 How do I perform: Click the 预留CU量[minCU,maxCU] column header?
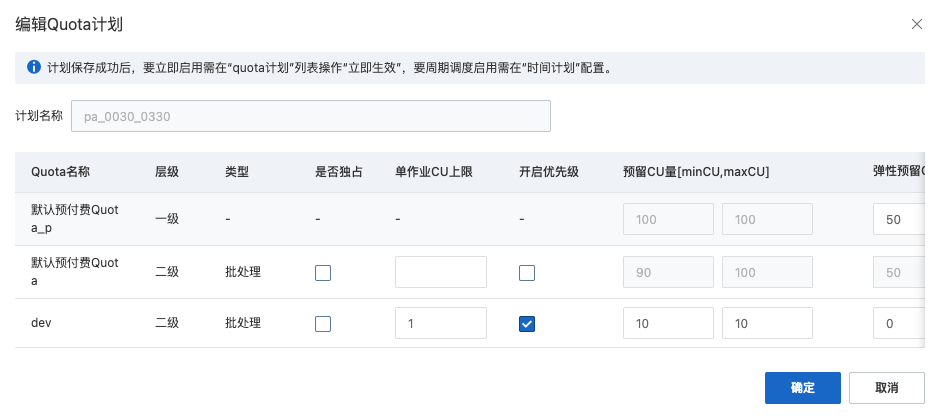point(696,171)
